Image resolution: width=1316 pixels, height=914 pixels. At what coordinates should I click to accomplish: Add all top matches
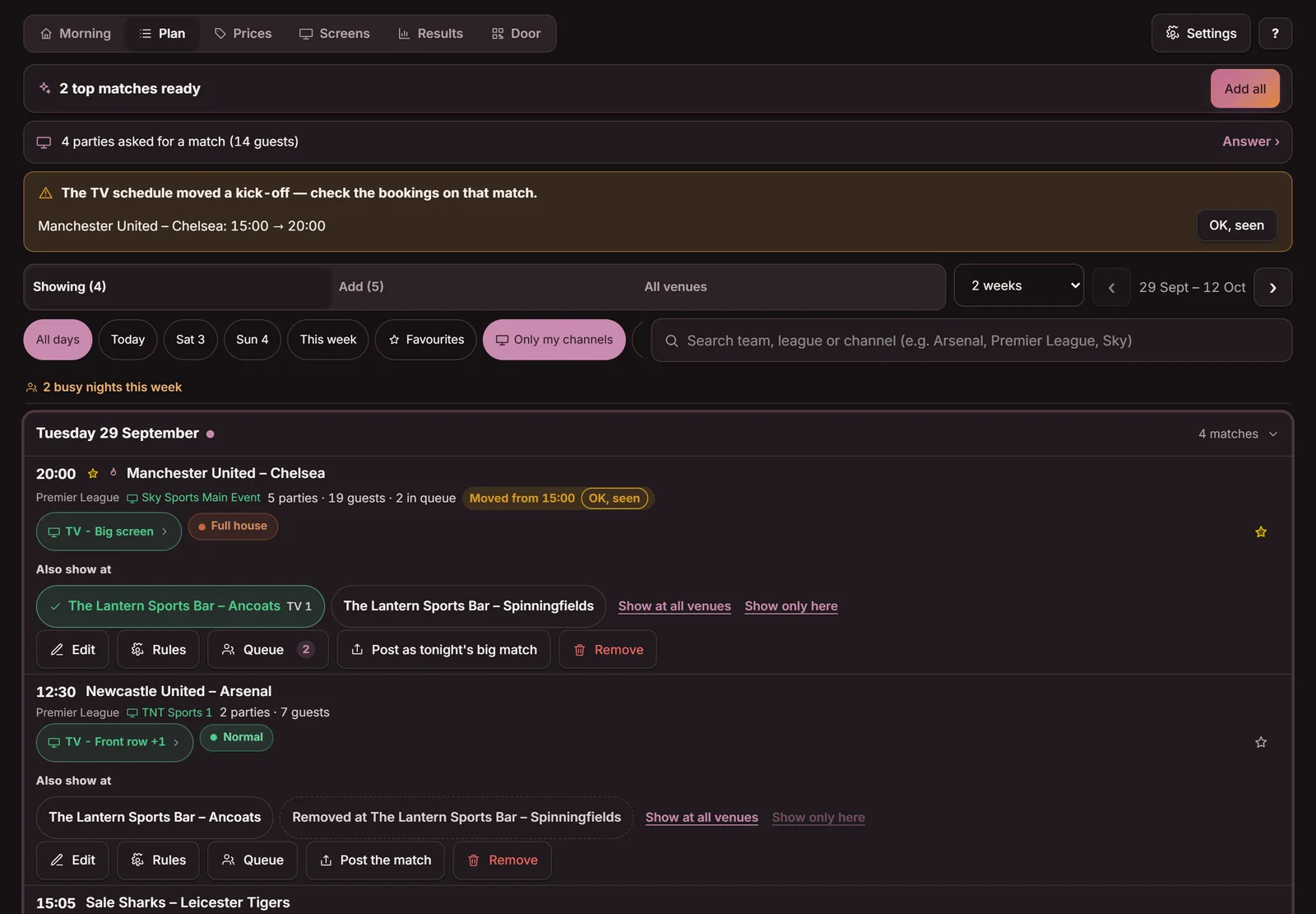pos(1244,89)
